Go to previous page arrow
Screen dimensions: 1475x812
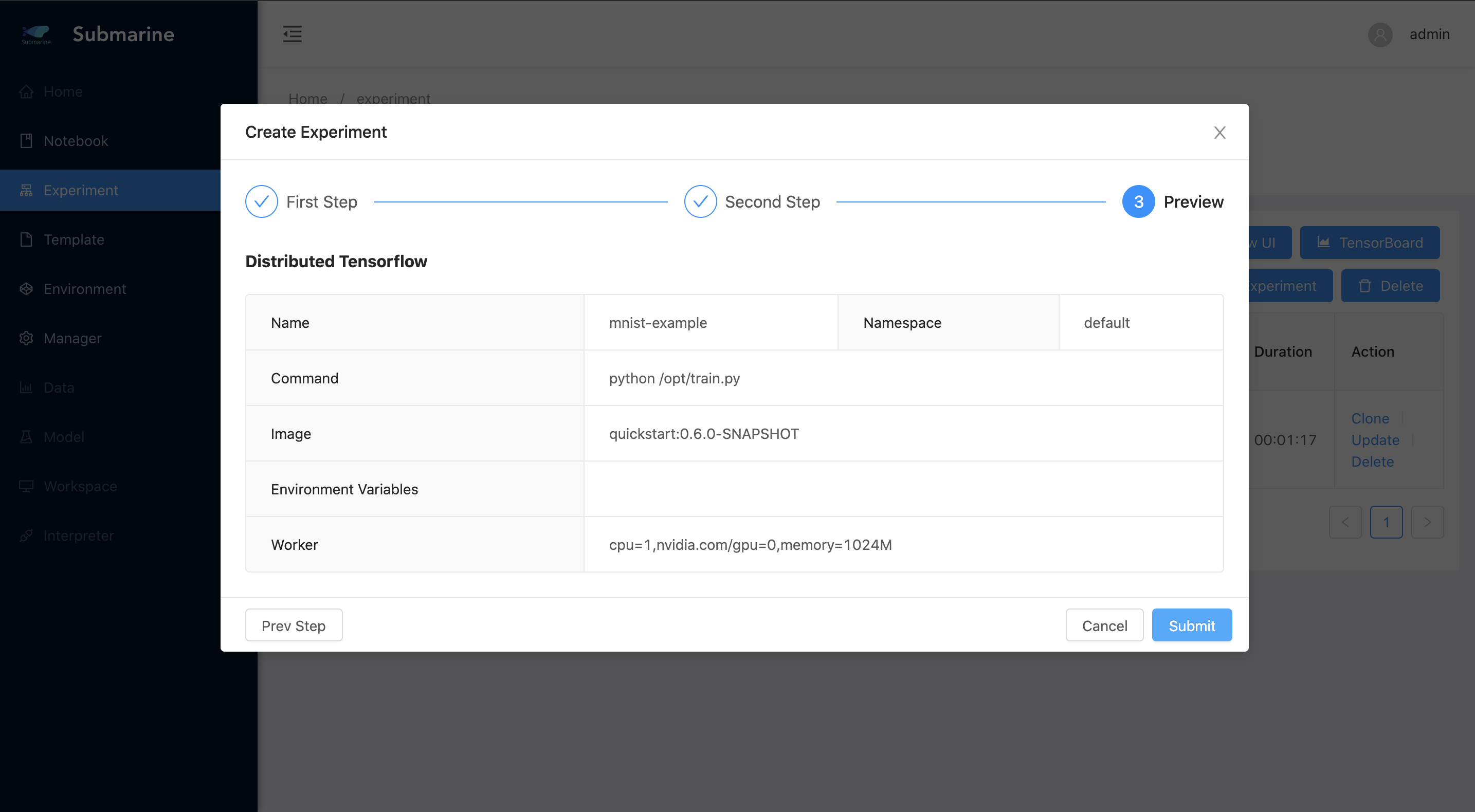pos(1345,522)
